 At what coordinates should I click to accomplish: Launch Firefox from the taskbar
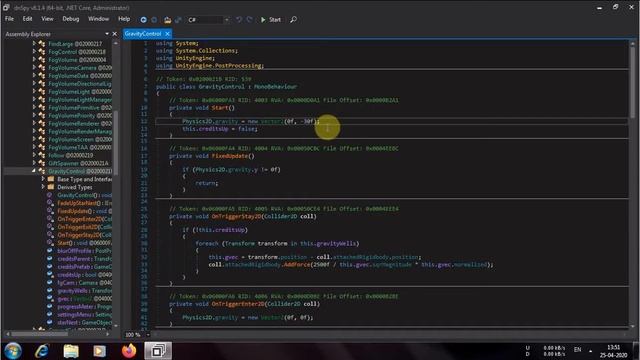tap(129, 351)
